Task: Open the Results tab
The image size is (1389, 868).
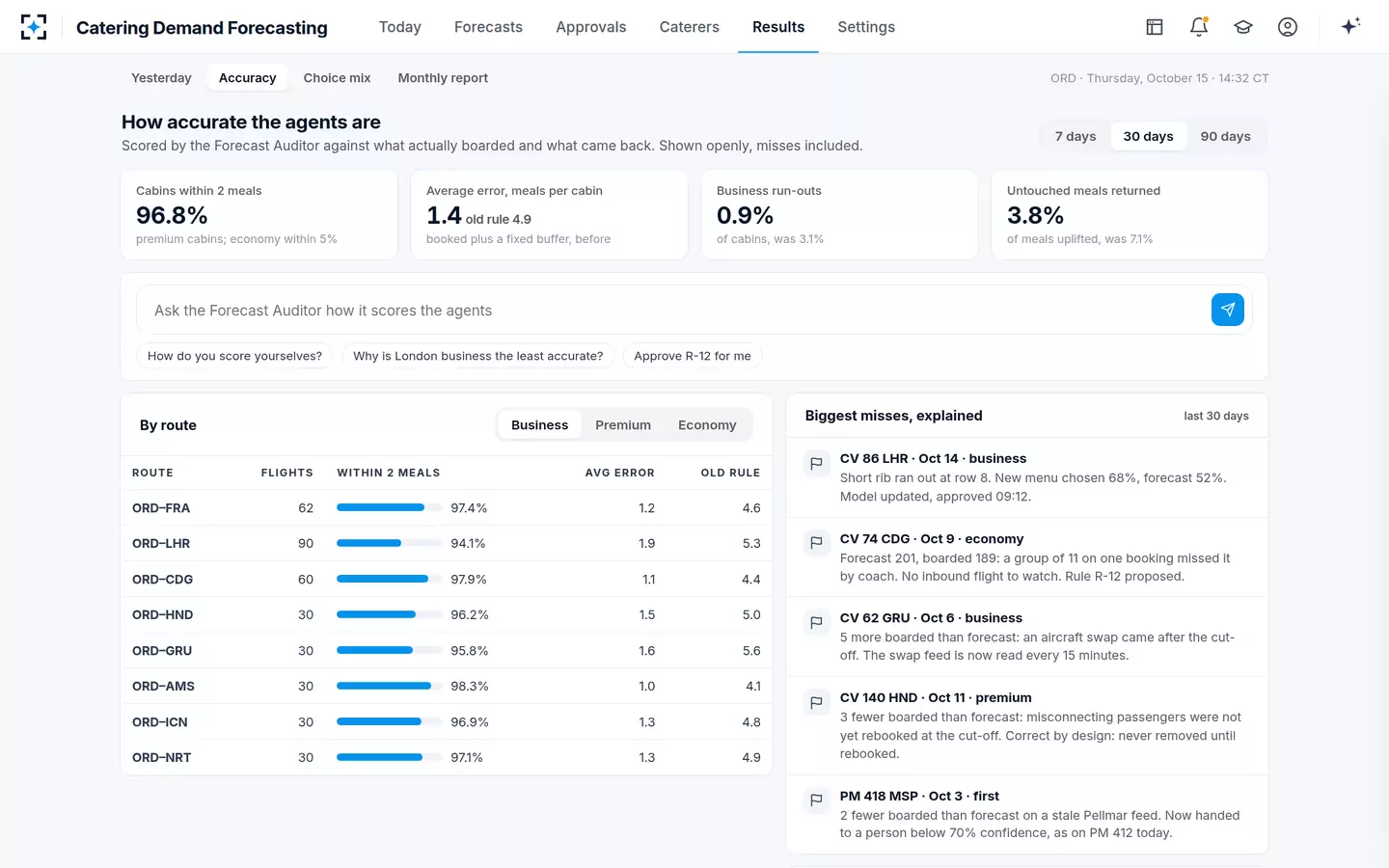Action: point(778,27)
